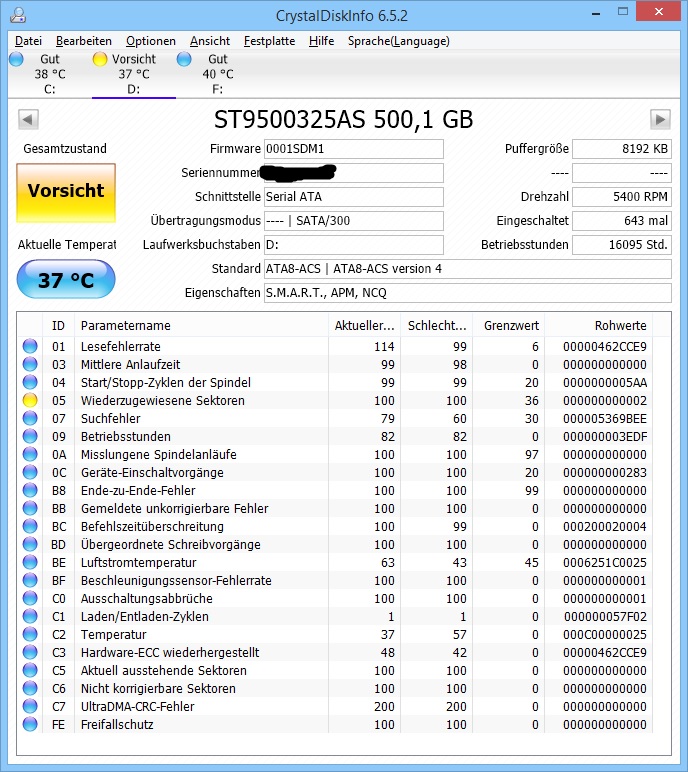This screenshot has width=688, height=772.
Task: Click the Firmware field 0001SDM1
Action: (354, 149)
